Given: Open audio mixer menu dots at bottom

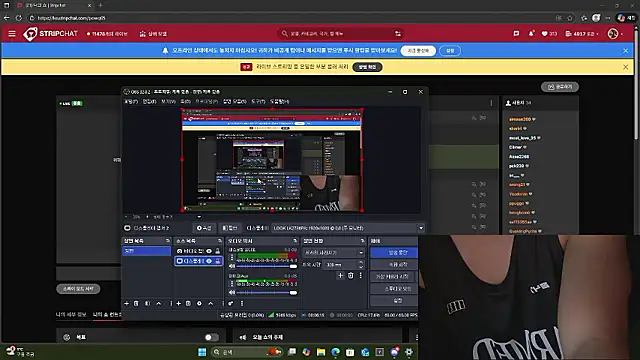Looking at the screenshot, I should 242,303.
